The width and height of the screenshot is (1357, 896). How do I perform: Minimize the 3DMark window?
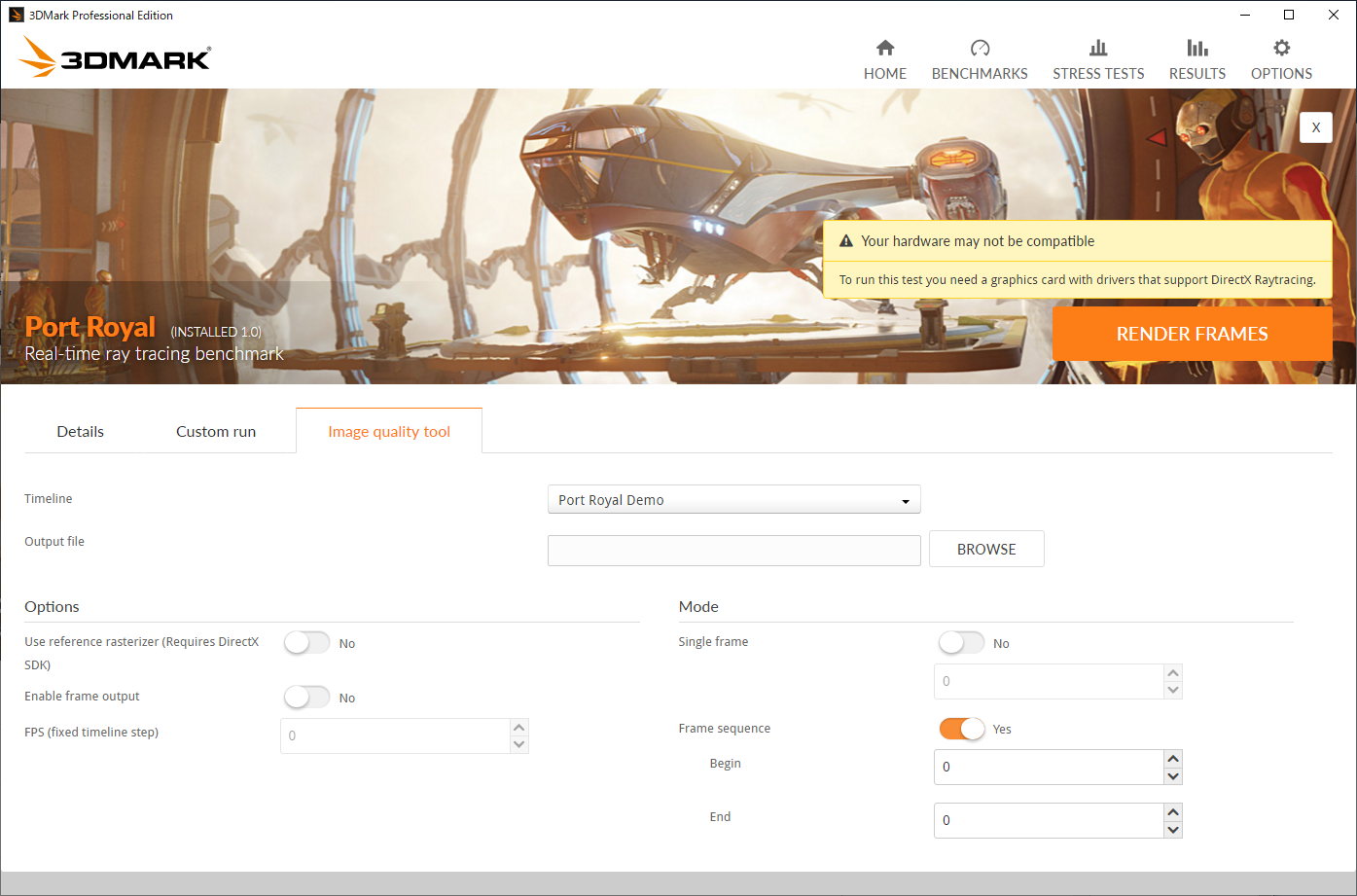[x=1246, y=15]
